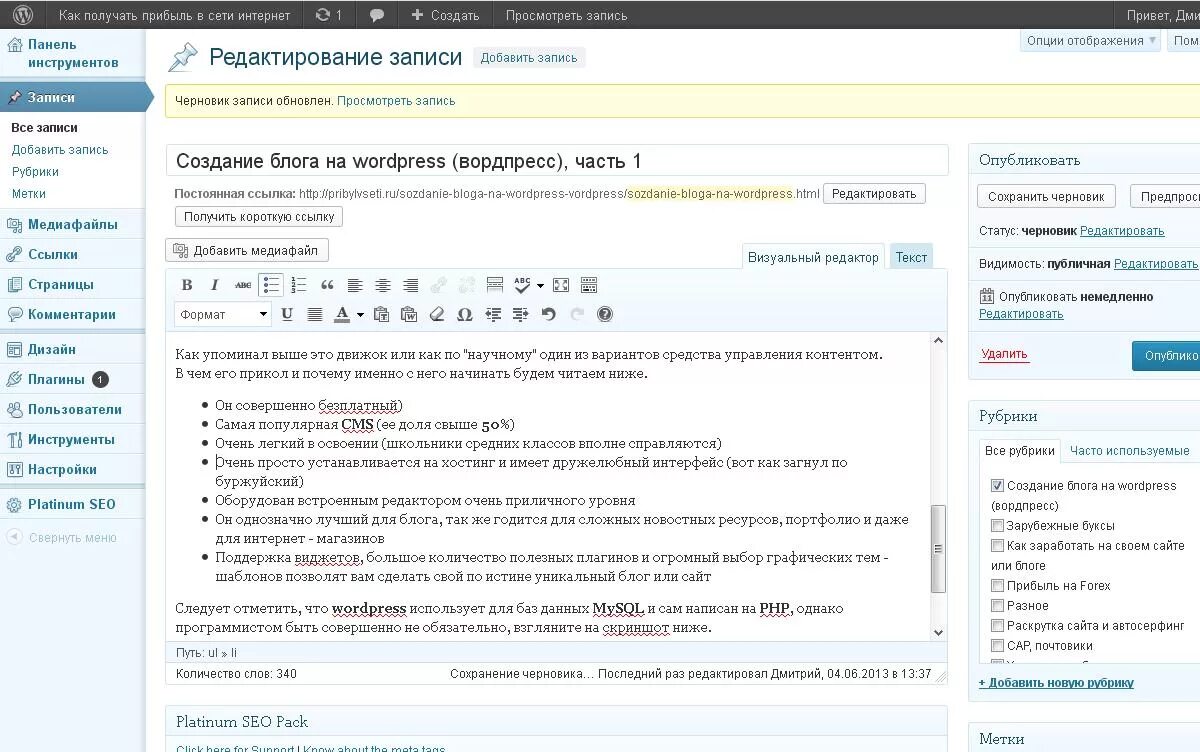
Task: Open the '+ Создать' admin bar menu
Action: (x=446, y=15)
